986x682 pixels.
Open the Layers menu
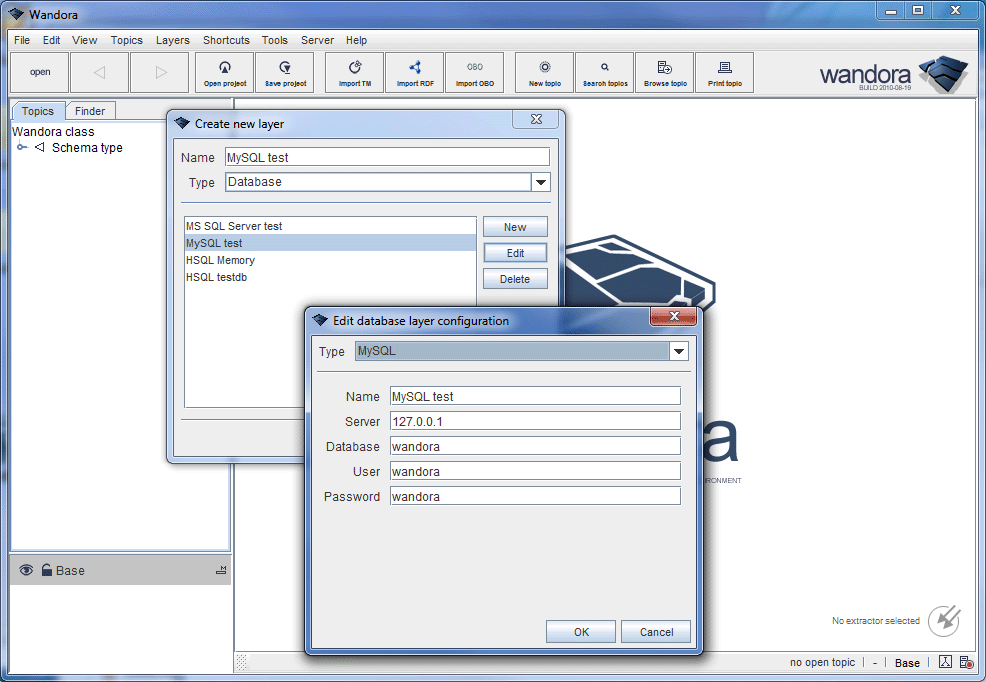[x=172, y=40]
